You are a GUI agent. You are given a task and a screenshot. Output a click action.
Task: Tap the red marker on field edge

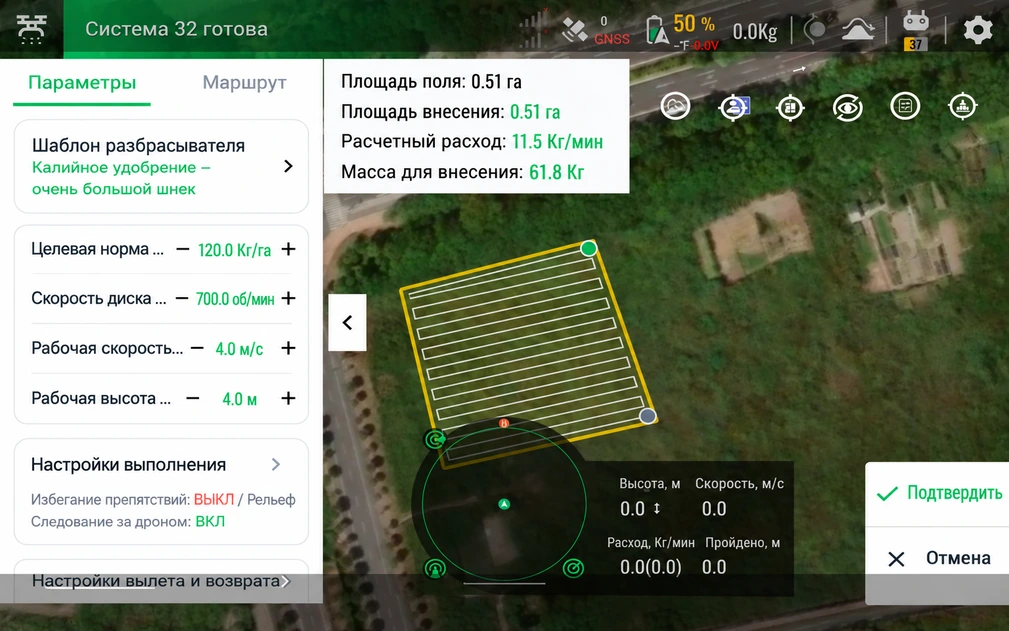pyautogui.click(x=504, y=423)
